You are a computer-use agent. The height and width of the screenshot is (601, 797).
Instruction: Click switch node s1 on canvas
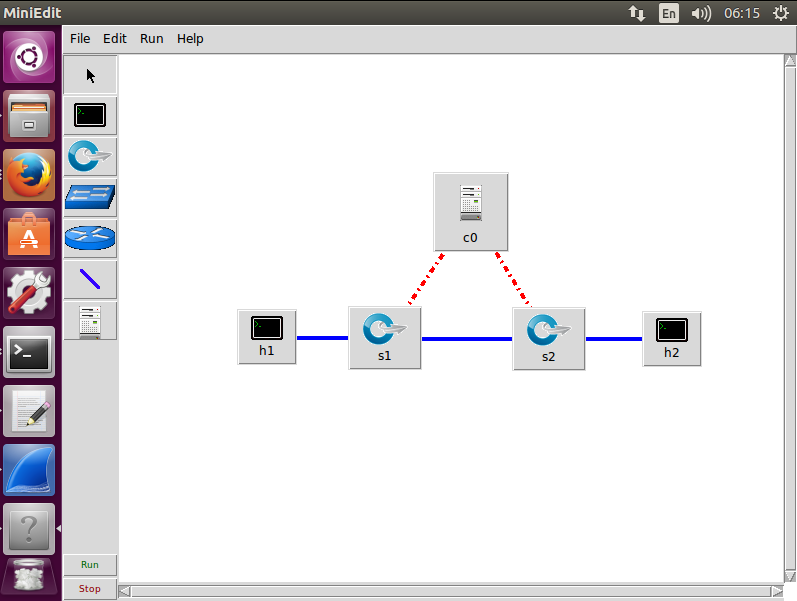(385, 338)
